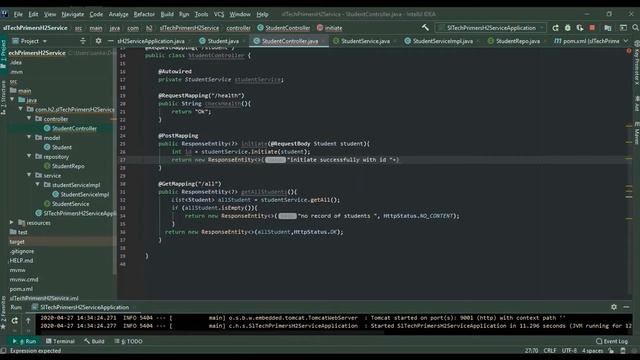The width and height of the screenshot is (640, 360).
Task: Stop the running application with the red square
Action: [592, 28]
